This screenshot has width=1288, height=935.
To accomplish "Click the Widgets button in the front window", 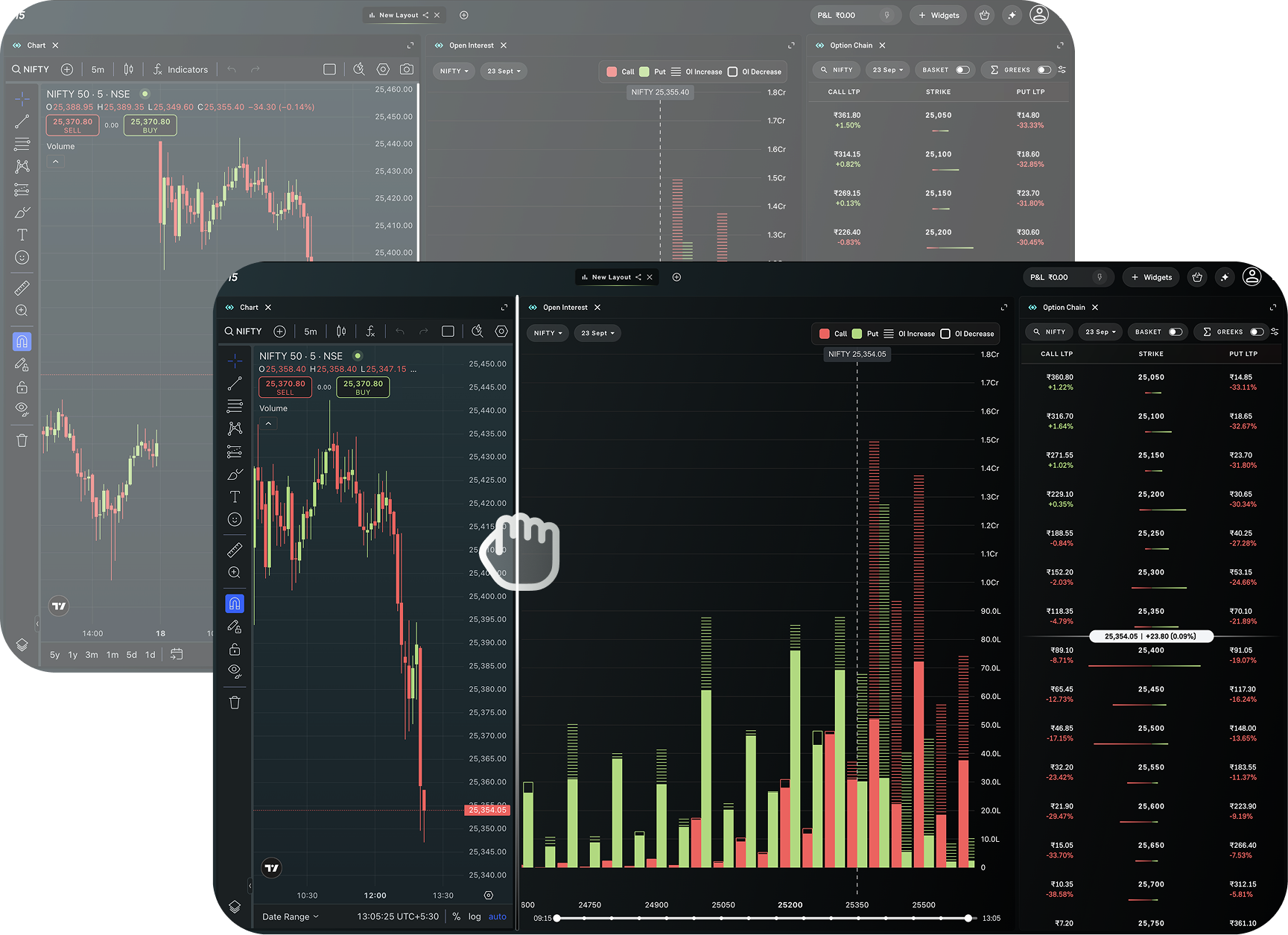I will (1151, 277).
